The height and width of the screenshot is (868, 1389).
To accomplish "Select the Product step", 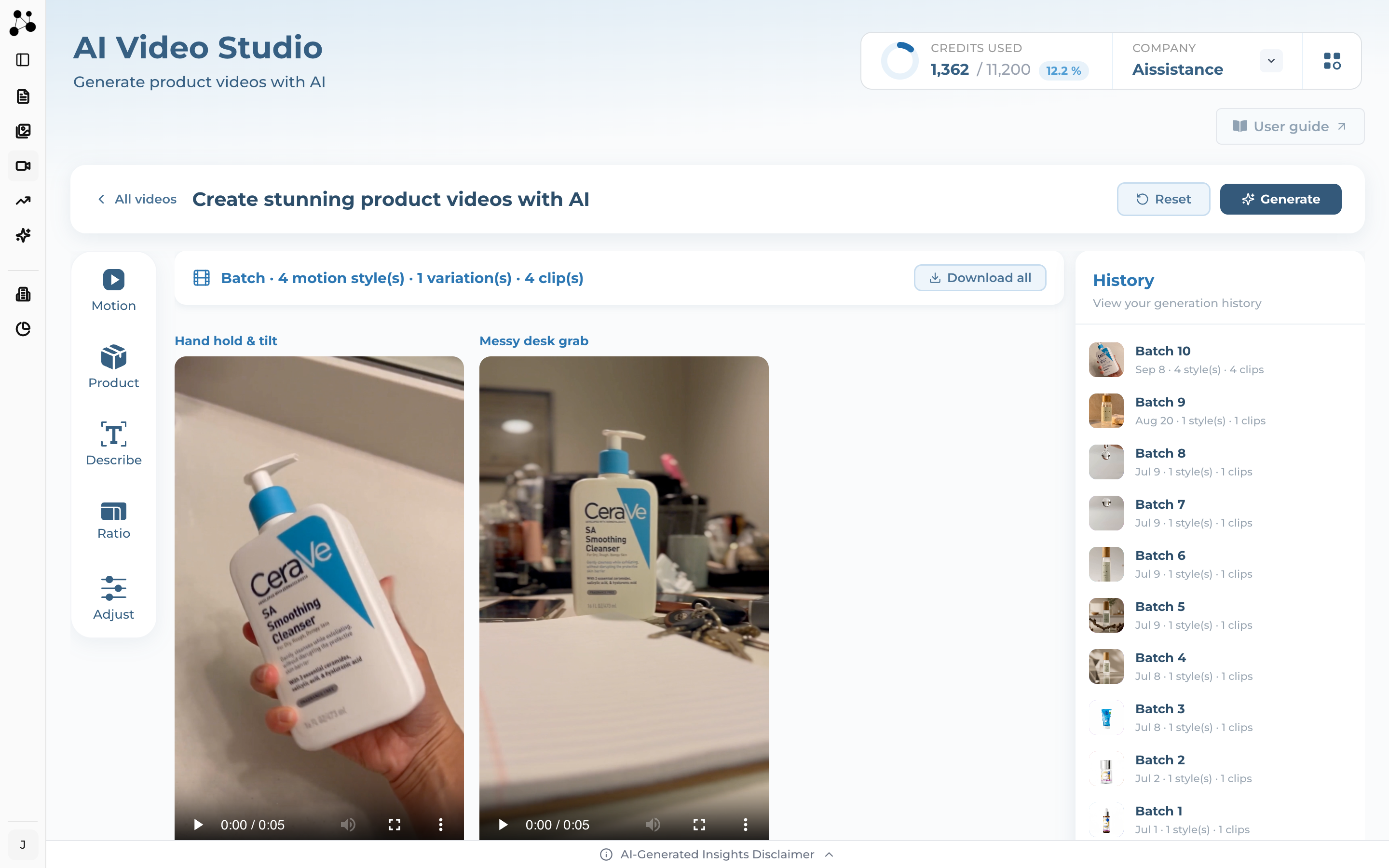I will coord(114,367).
